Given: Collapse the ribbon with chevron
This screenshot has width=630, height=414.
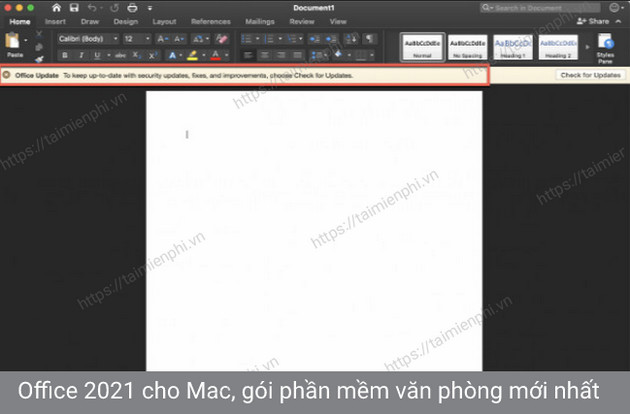Looking at the screenshot, I should click(x=619, y=21).
